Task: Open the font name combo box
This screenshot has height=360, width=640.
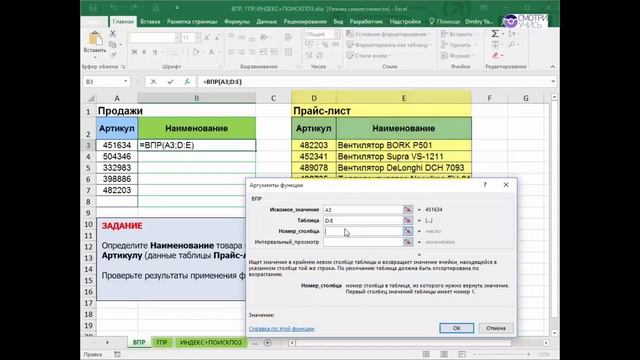Action: point(155,38)
